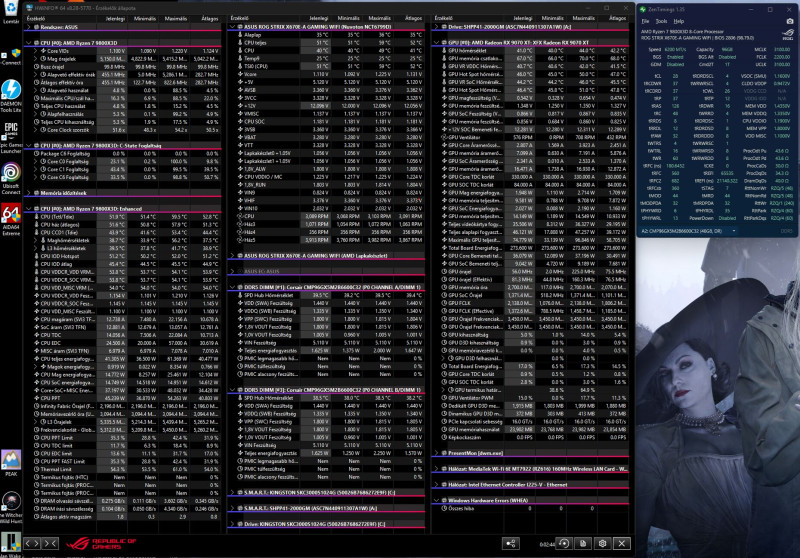Screen dimensions: 800x558
Task: Collapse the GPU [#0] Radeon RX 9070 XT group
Action: tap(437, 42)
